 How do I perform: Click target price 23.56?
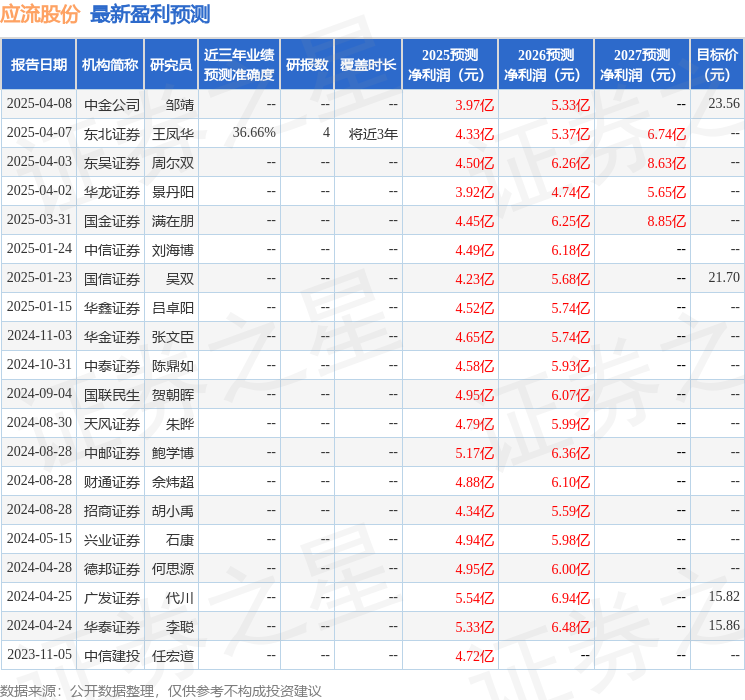[724, 104]
